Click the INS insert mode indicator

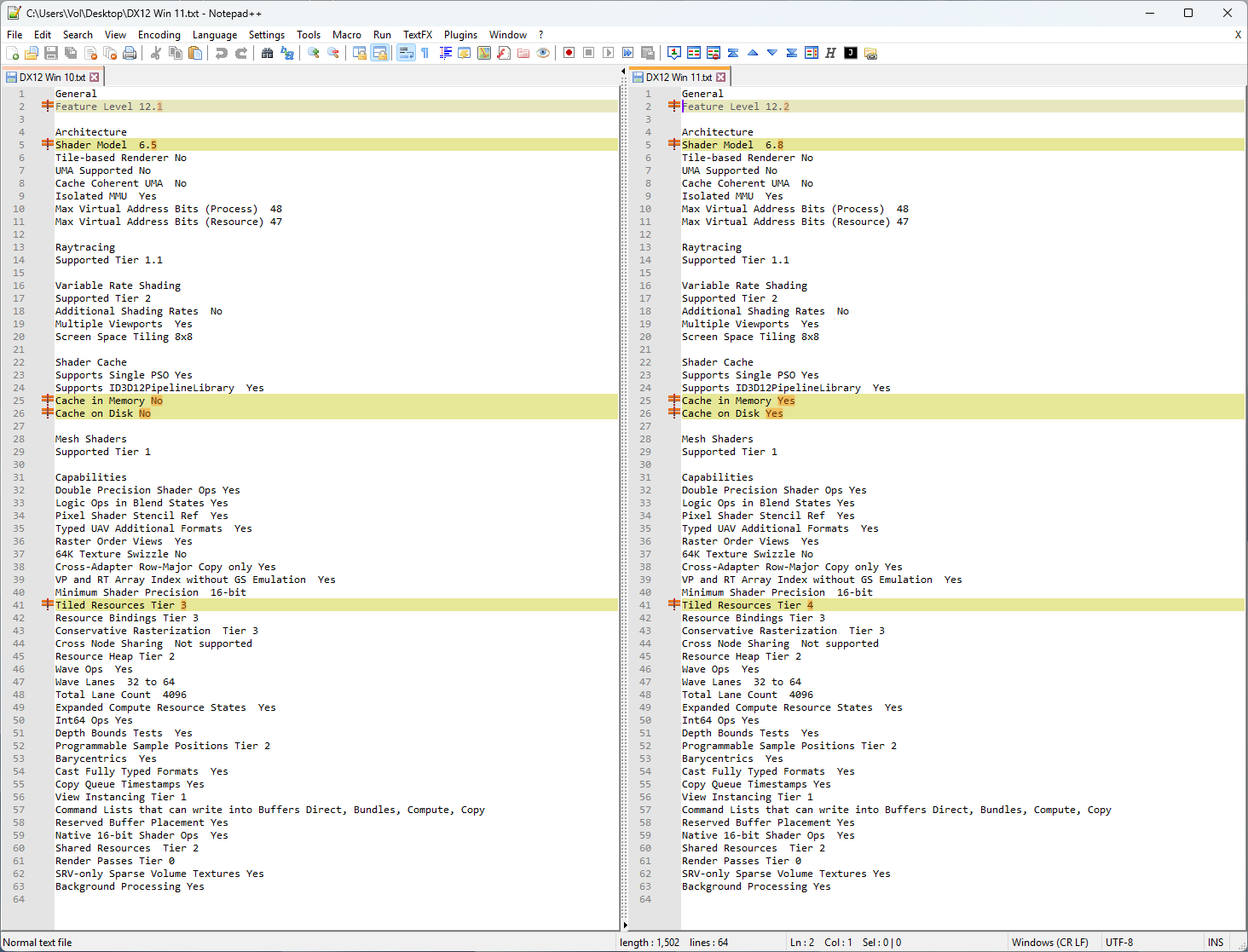1216,943
